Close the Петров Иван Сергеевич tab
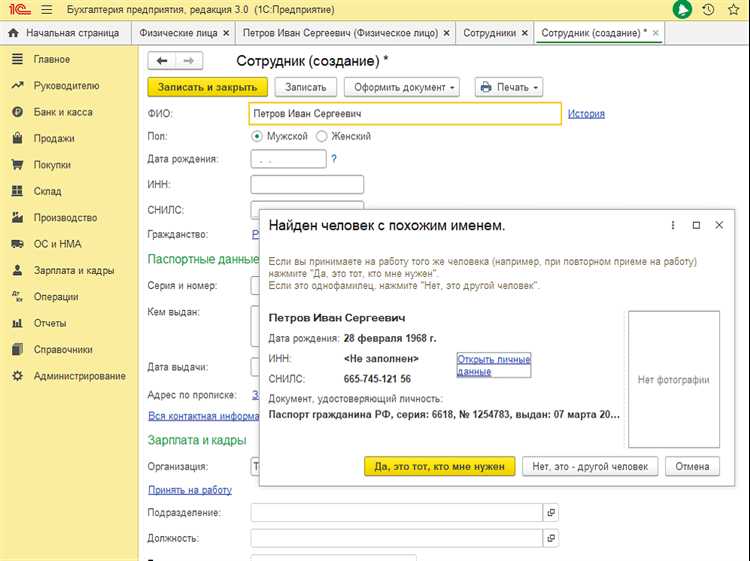Viewport: 750px width, 561px height. point(446,33)
